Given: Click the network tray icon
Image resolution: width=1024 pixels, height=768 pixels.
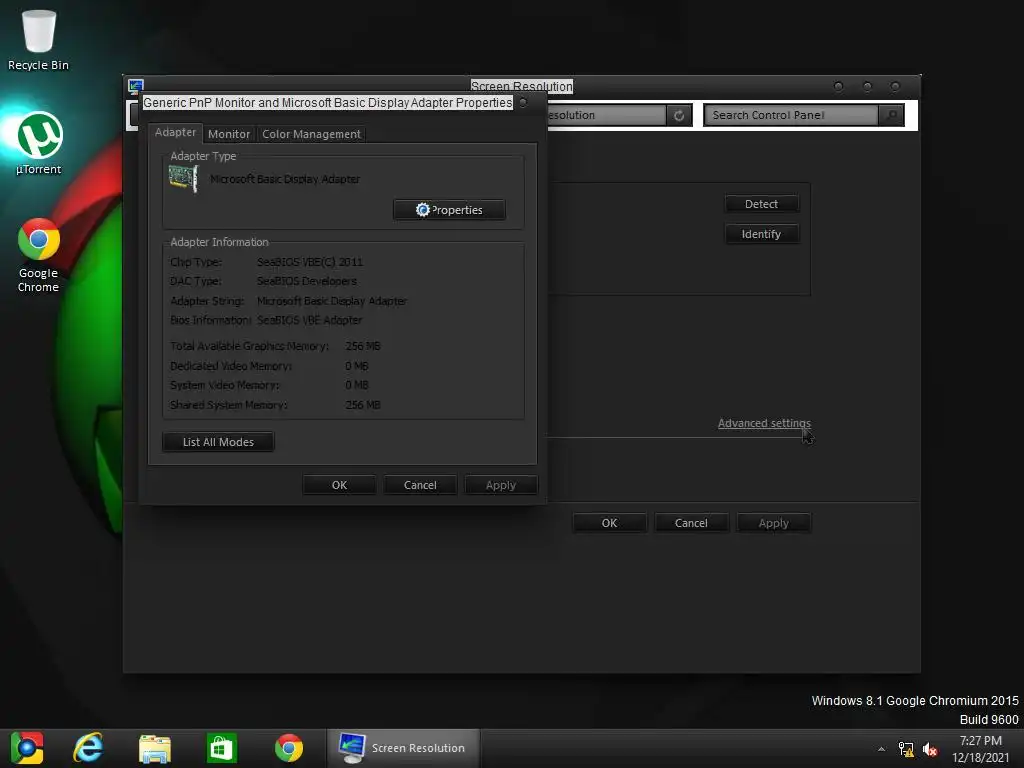Looking at the screenshot, I should point(906,749).
